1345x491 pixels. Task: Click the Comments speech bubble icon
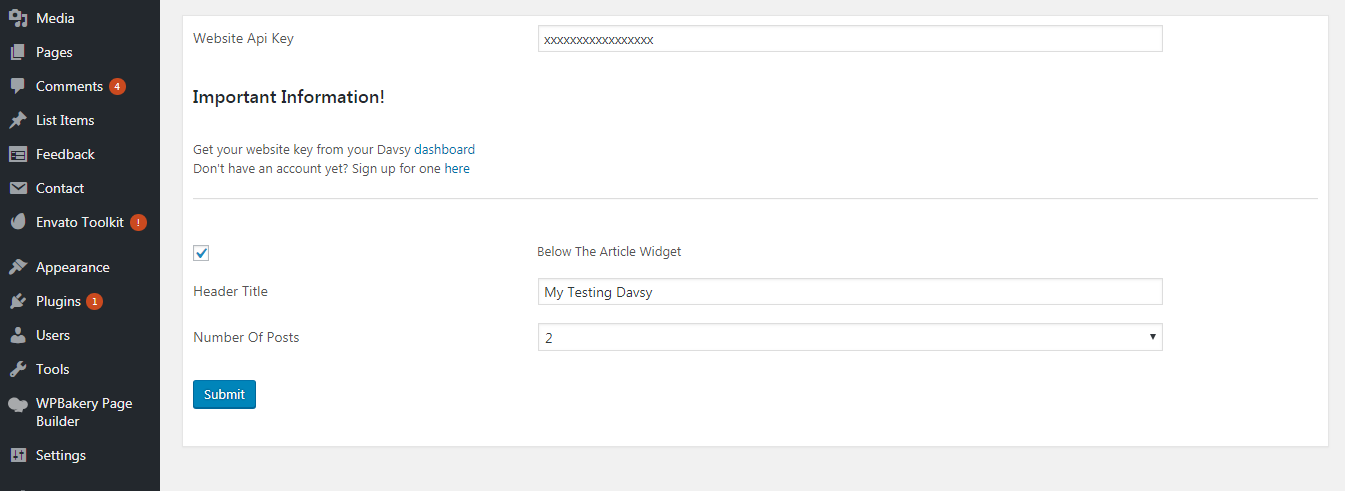point(17,86)
